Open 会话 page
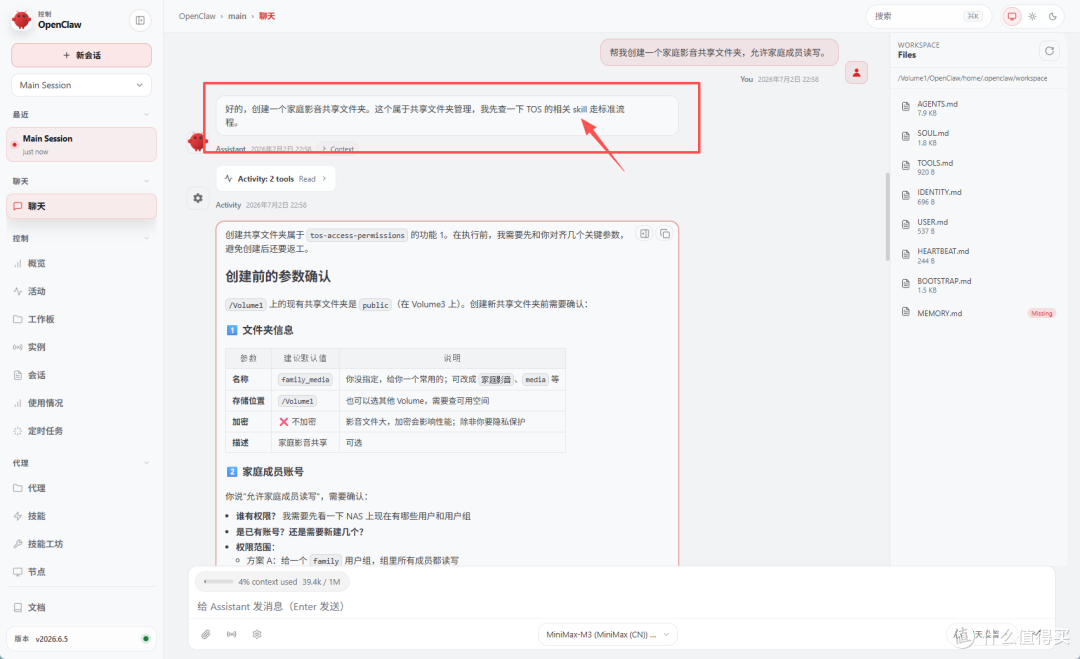The width and height of the screenshot is (1080, 659). (37, 375)
